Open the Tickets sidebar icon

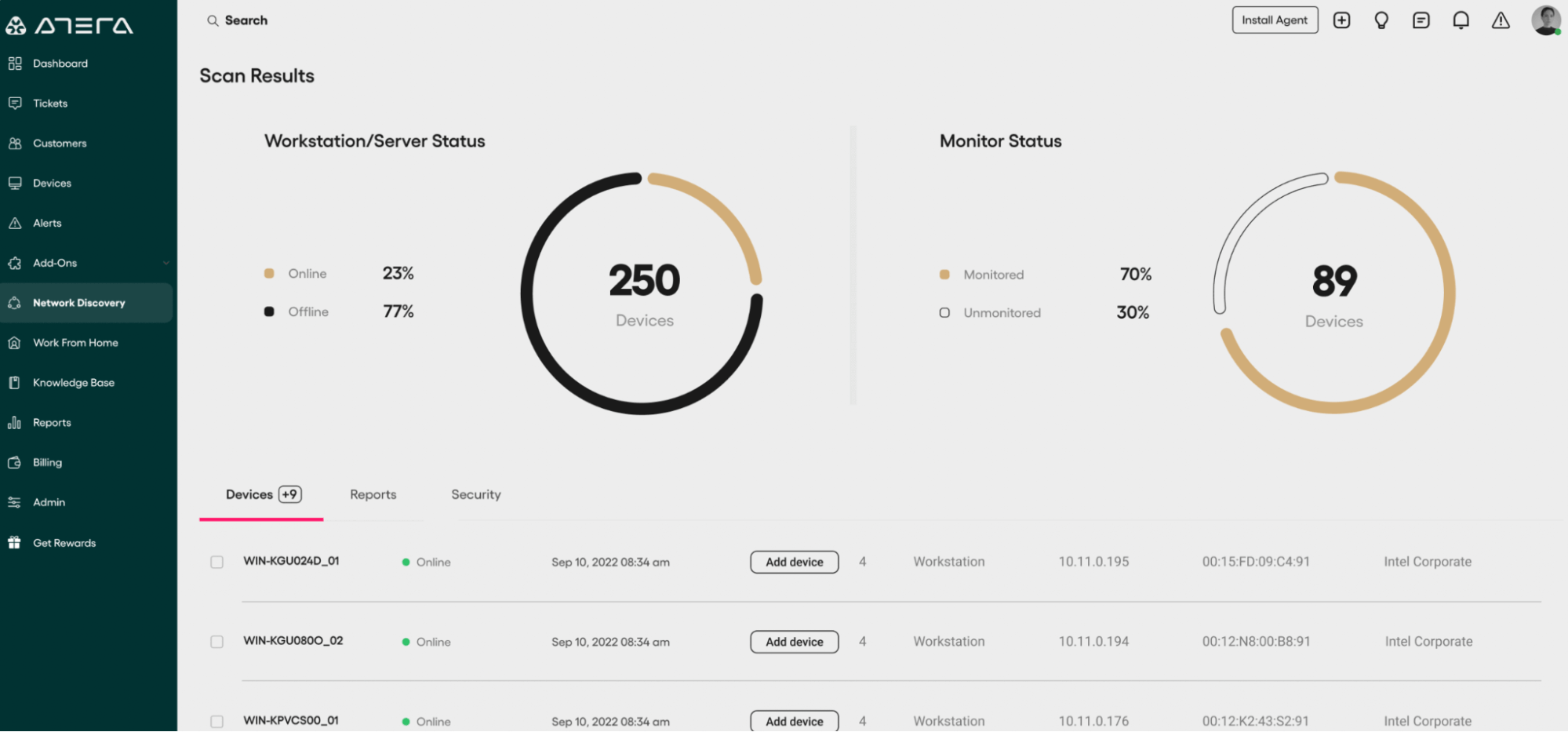(x=15, y=104)
